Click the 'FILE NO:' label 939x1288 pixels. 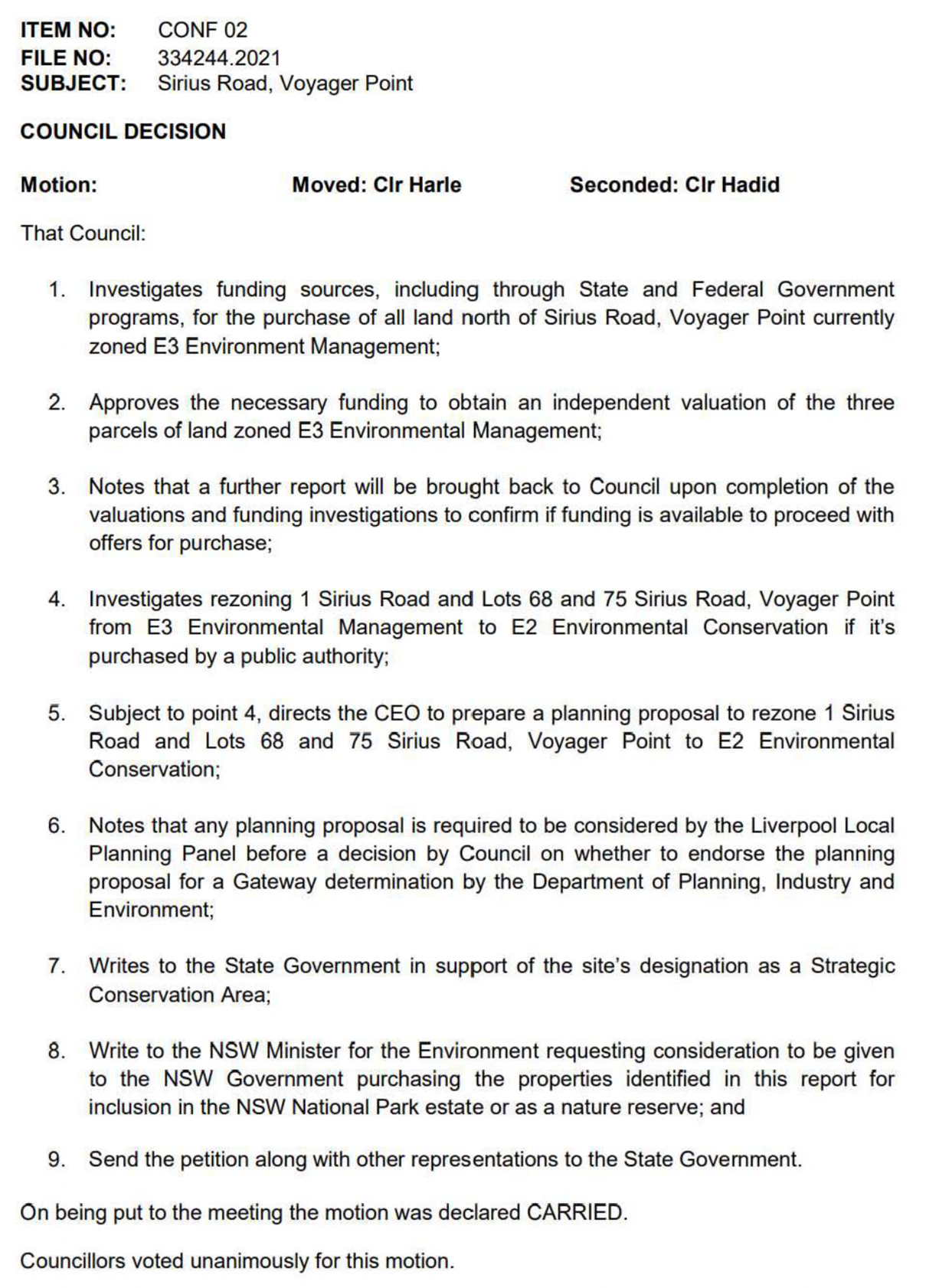pos(66,58)
